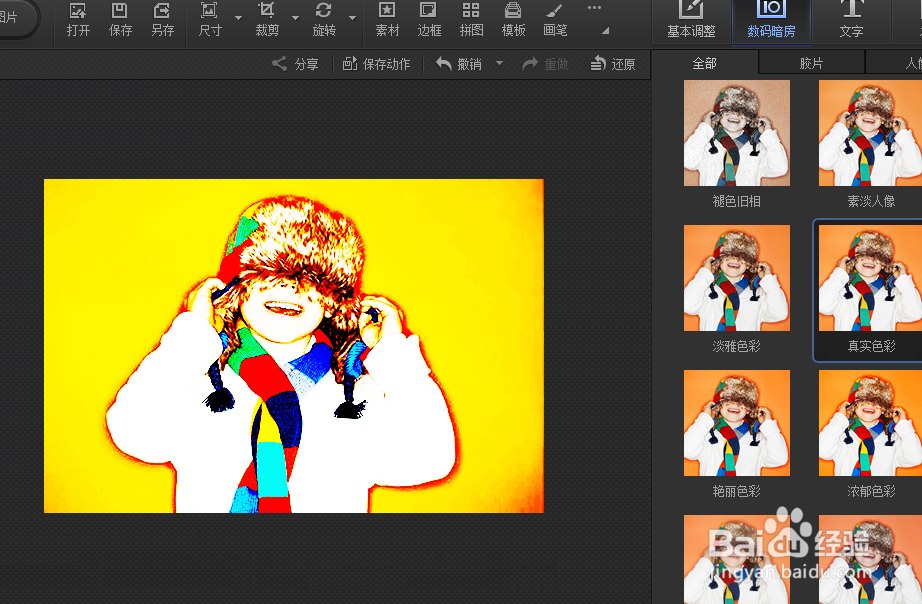The height and width of the screenshot is (604, 922).
Task: Undo with the 撤销 button
Action: point(459,64)
